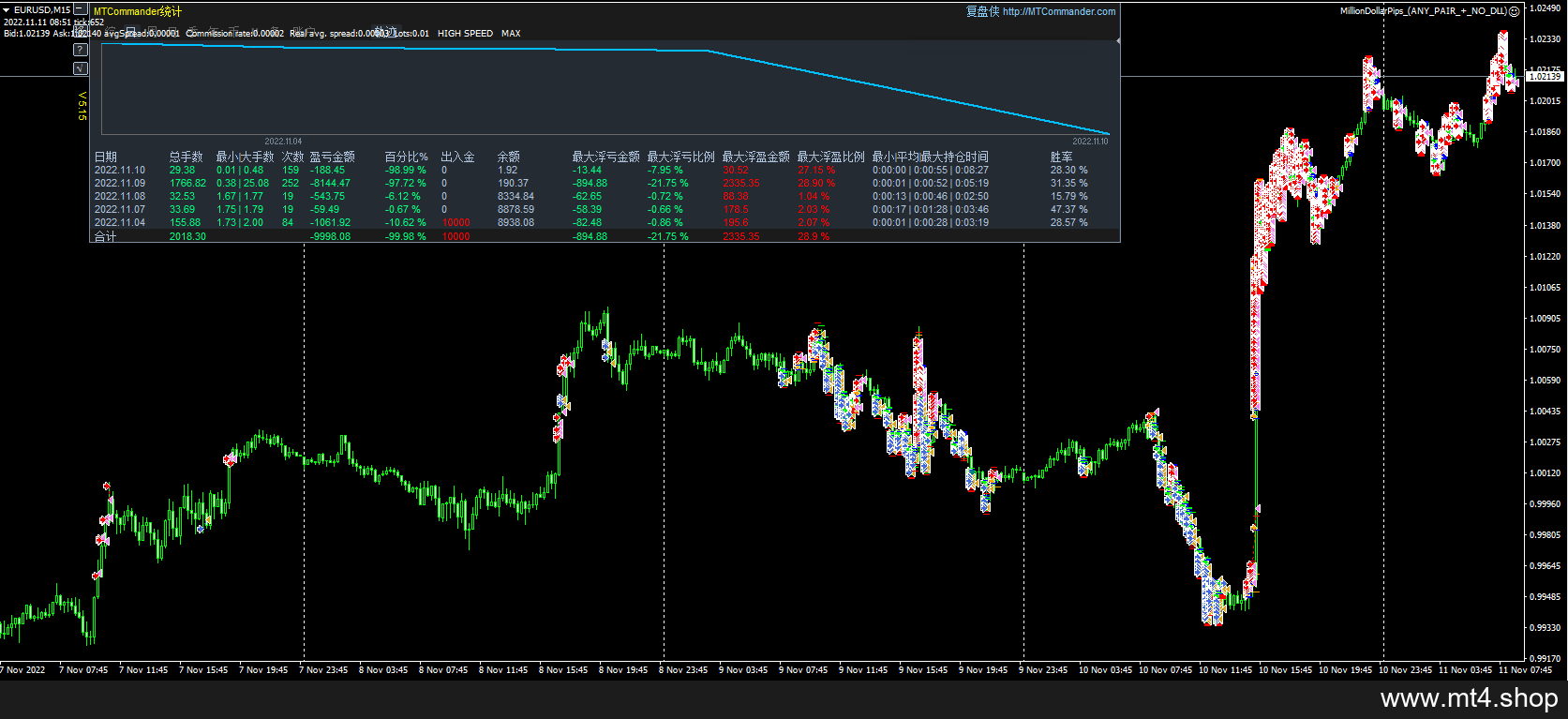Click the MTCommander统计 panel title
Viewport: 1568px width, 719px height.
pos(138,11)
